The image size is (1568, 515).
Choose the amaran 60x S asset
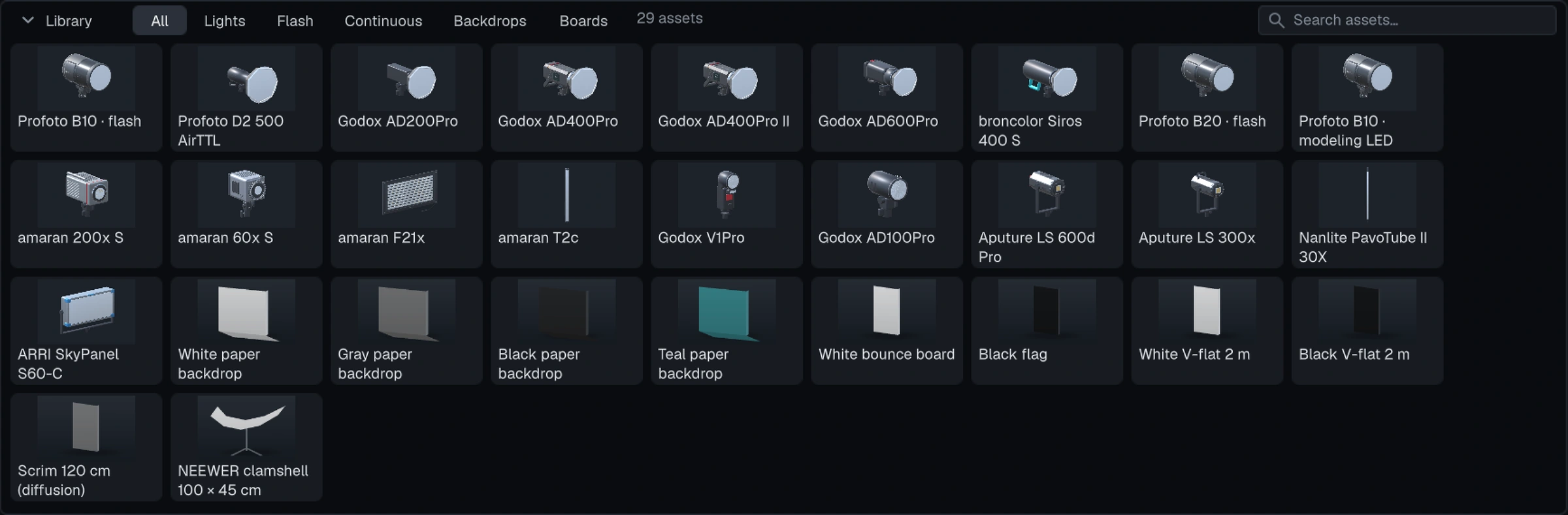coord(246,214)
